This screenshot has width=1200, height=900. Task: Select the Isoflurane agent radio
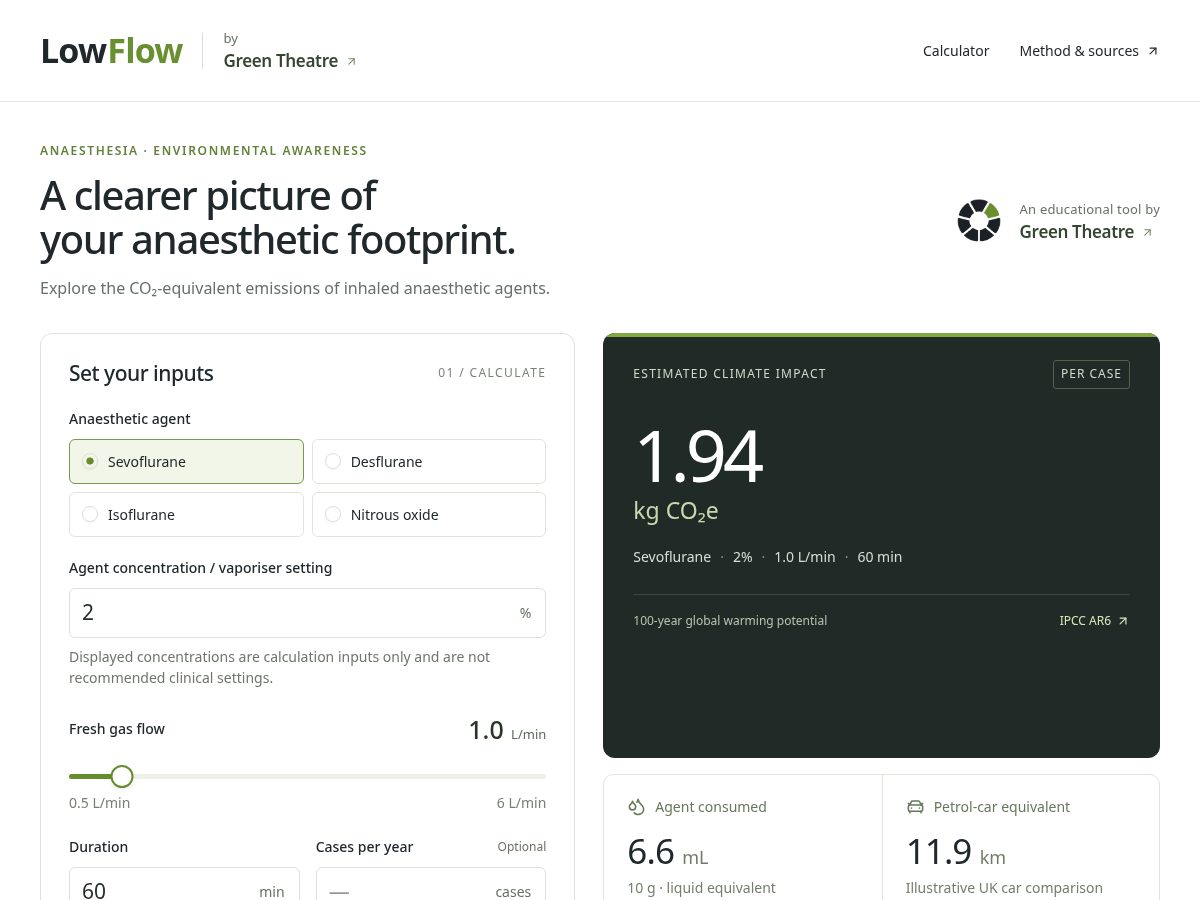186,514
